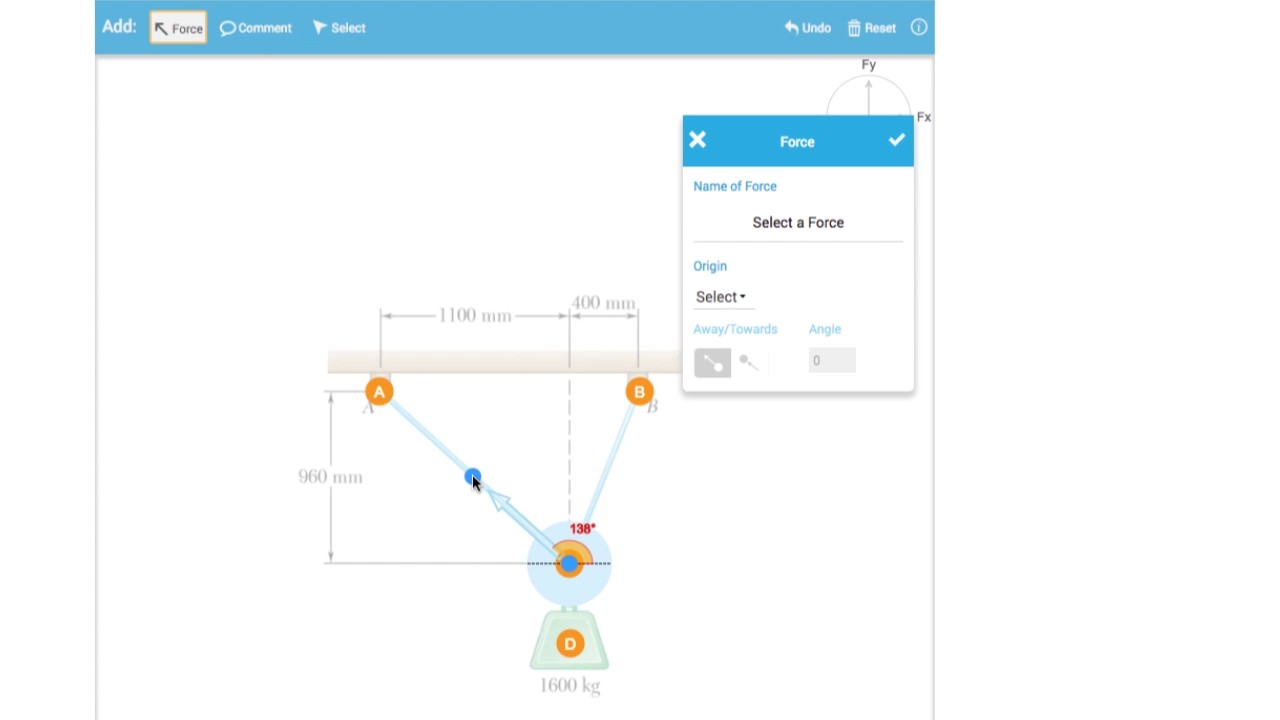
Task: Click the blue force arrow endpoint handle
Action: pos(472,477)
